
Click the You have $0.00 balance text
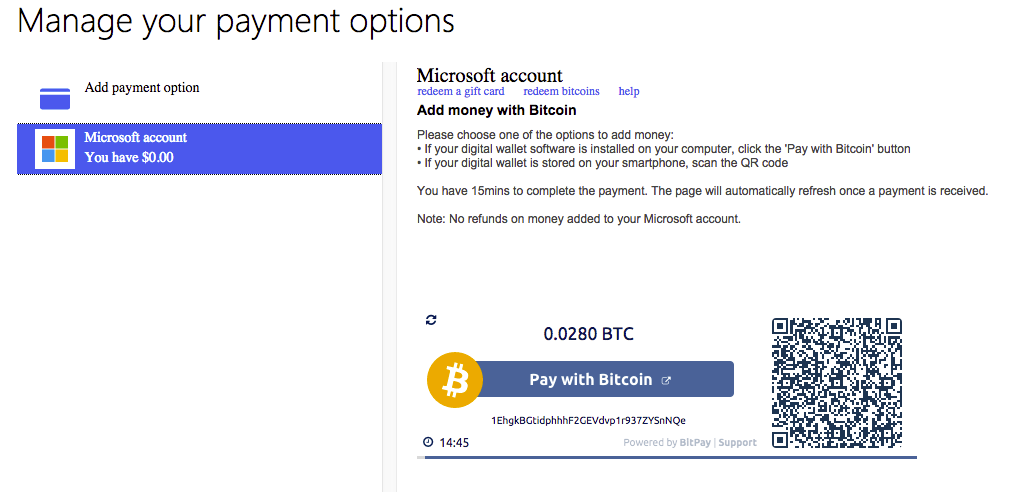(129, 157)
